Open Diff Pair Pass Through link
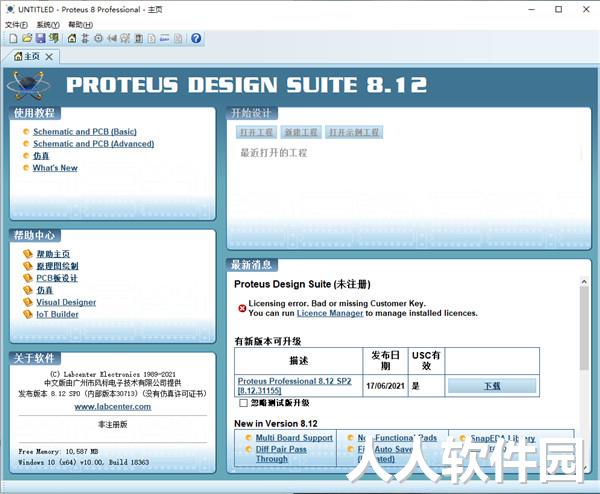The image size is (600, 494). coord(281,454)
